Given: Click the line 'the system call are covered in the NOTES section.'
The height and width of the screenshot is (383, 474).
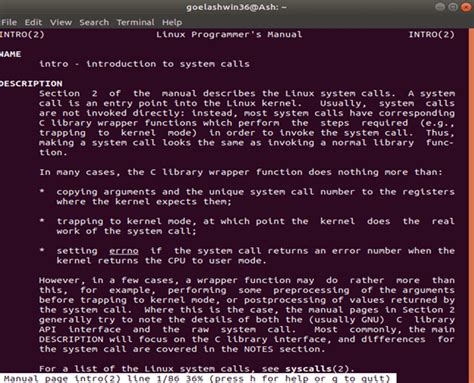Looking at the screenshot, I should tap(182, 349).
